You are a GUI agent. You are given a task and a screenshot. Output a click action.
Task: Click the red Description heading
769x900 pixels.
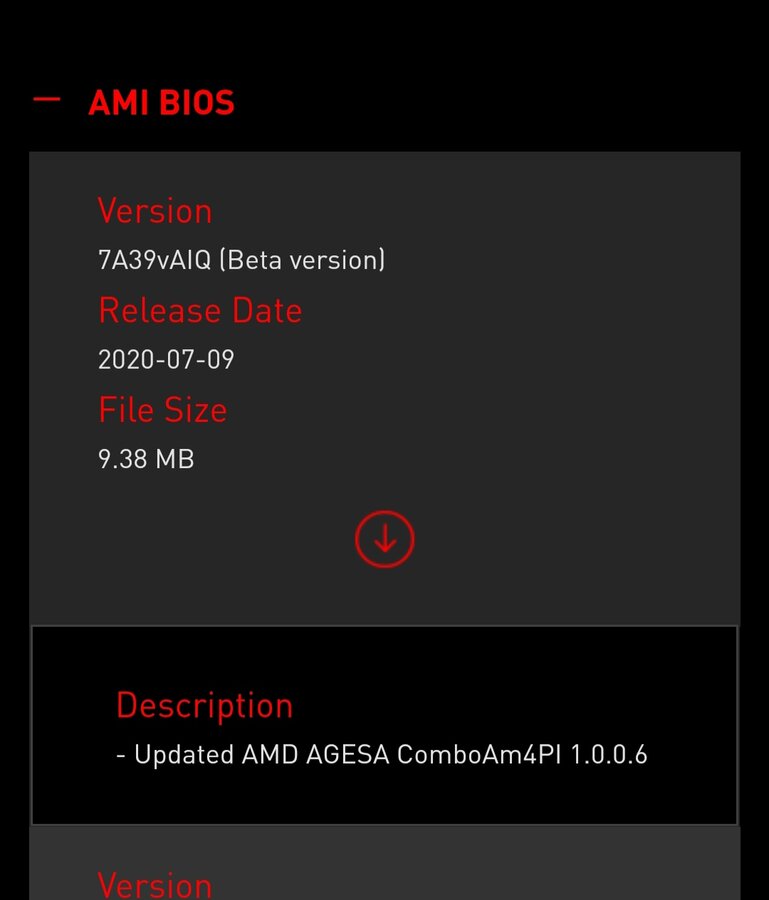(204, 705)
